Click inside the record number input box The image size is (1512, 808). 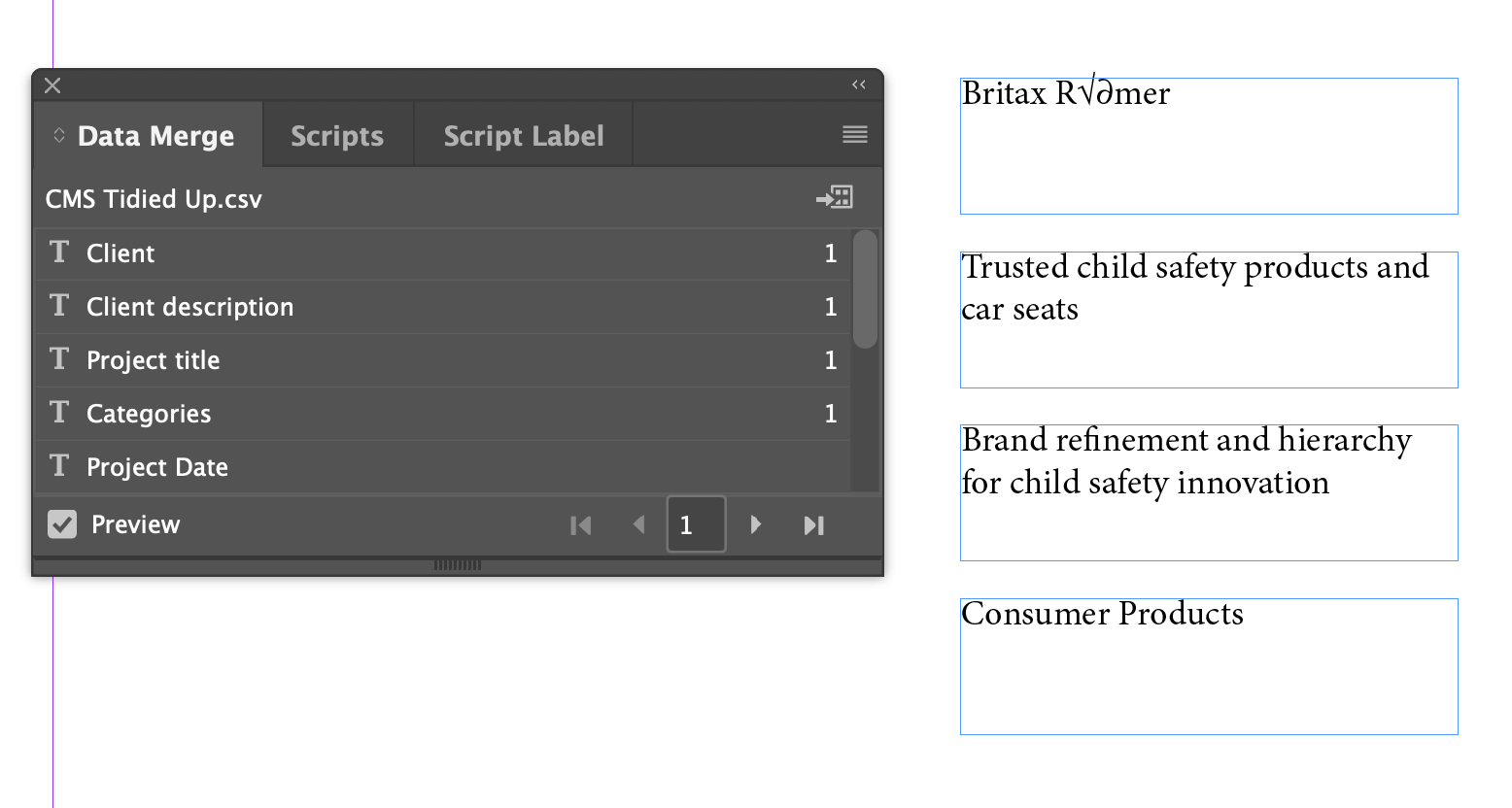[x=696, y=524]
